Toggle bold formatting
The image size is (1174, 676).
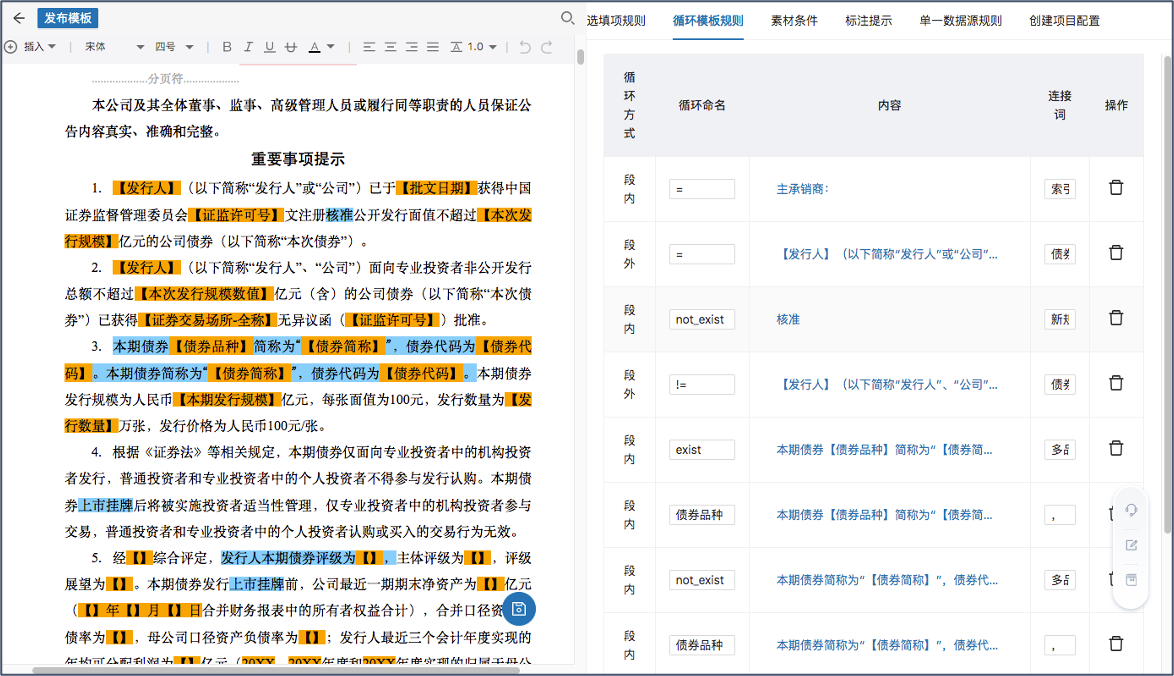click(227, 47)
